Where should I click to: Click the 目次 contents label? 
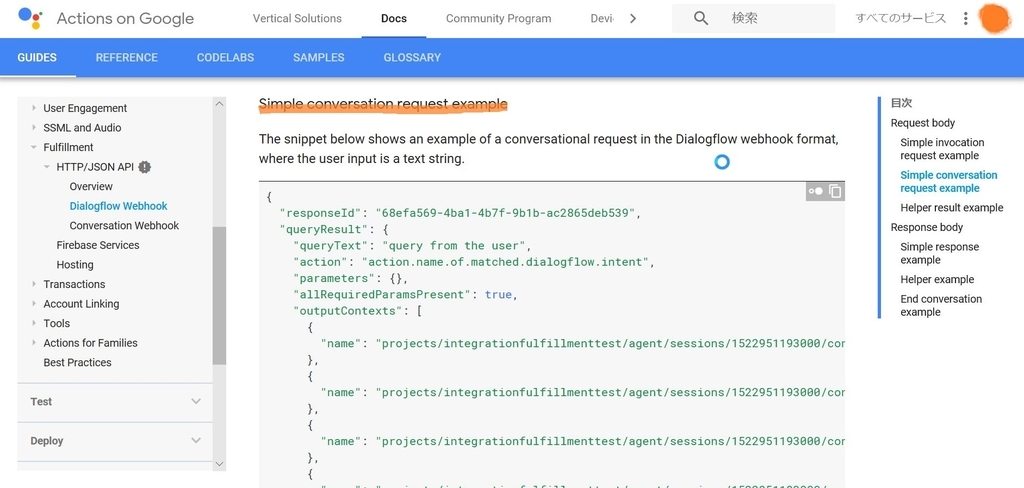901,103
